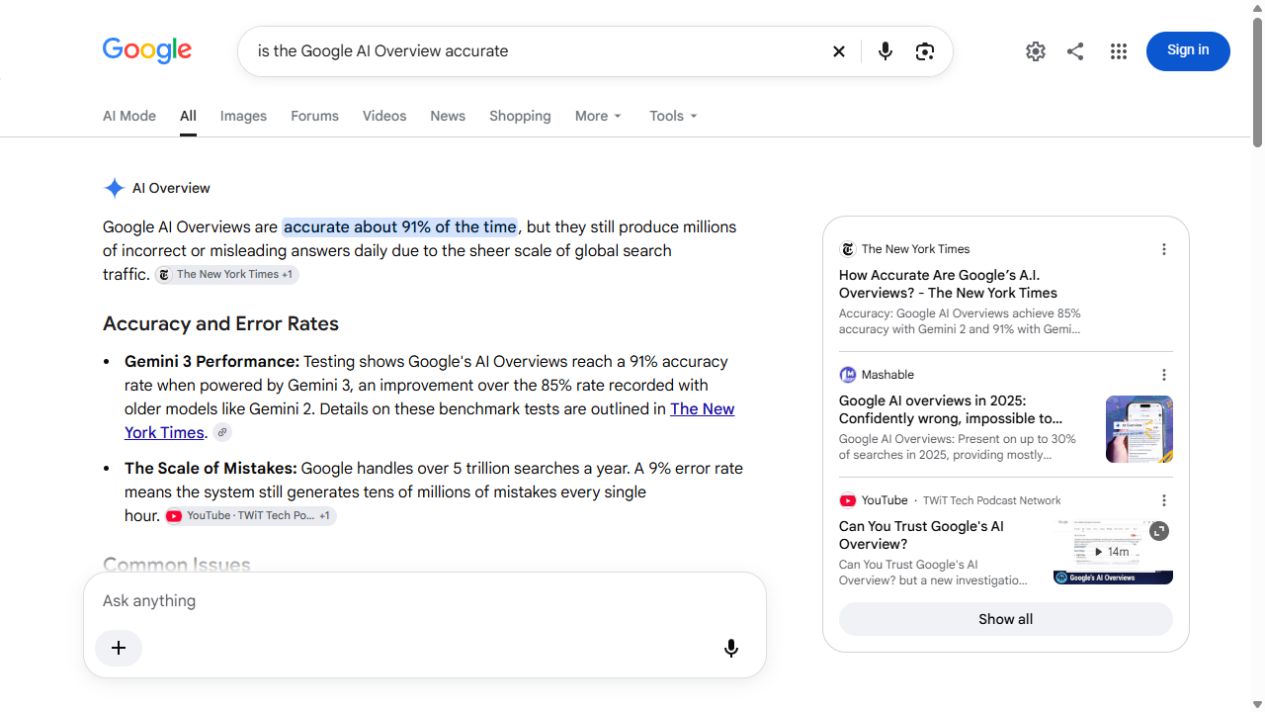
Task: Click scrollbar up arrow
Action: (1257, 8)
